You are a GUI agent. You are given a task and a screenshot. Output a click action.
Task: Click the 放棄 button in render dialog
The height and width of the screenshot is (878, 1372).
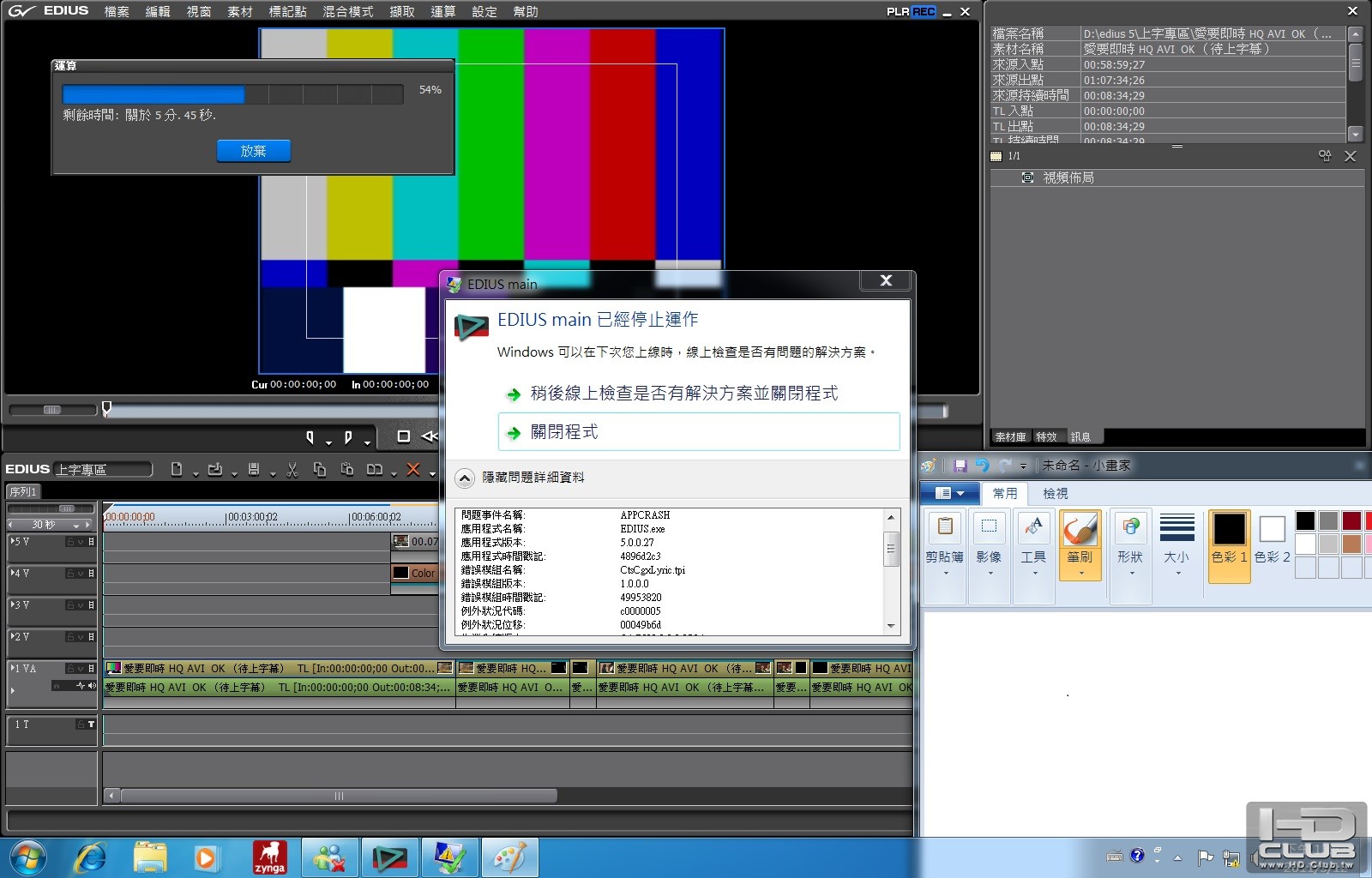[x=253, y=151]
